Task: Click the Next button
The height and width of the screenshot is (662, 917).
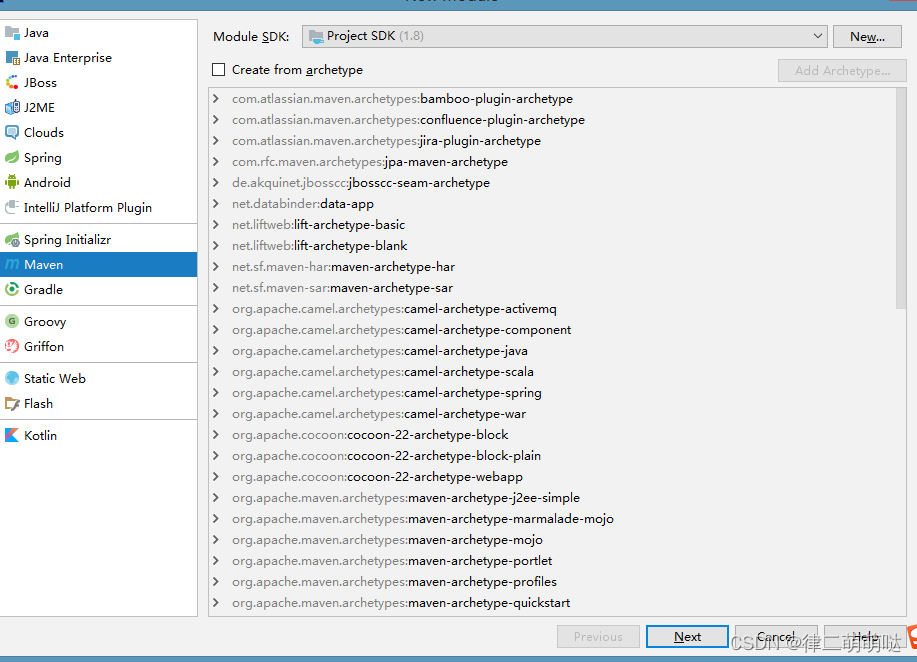Action: [x=687, y=636]
